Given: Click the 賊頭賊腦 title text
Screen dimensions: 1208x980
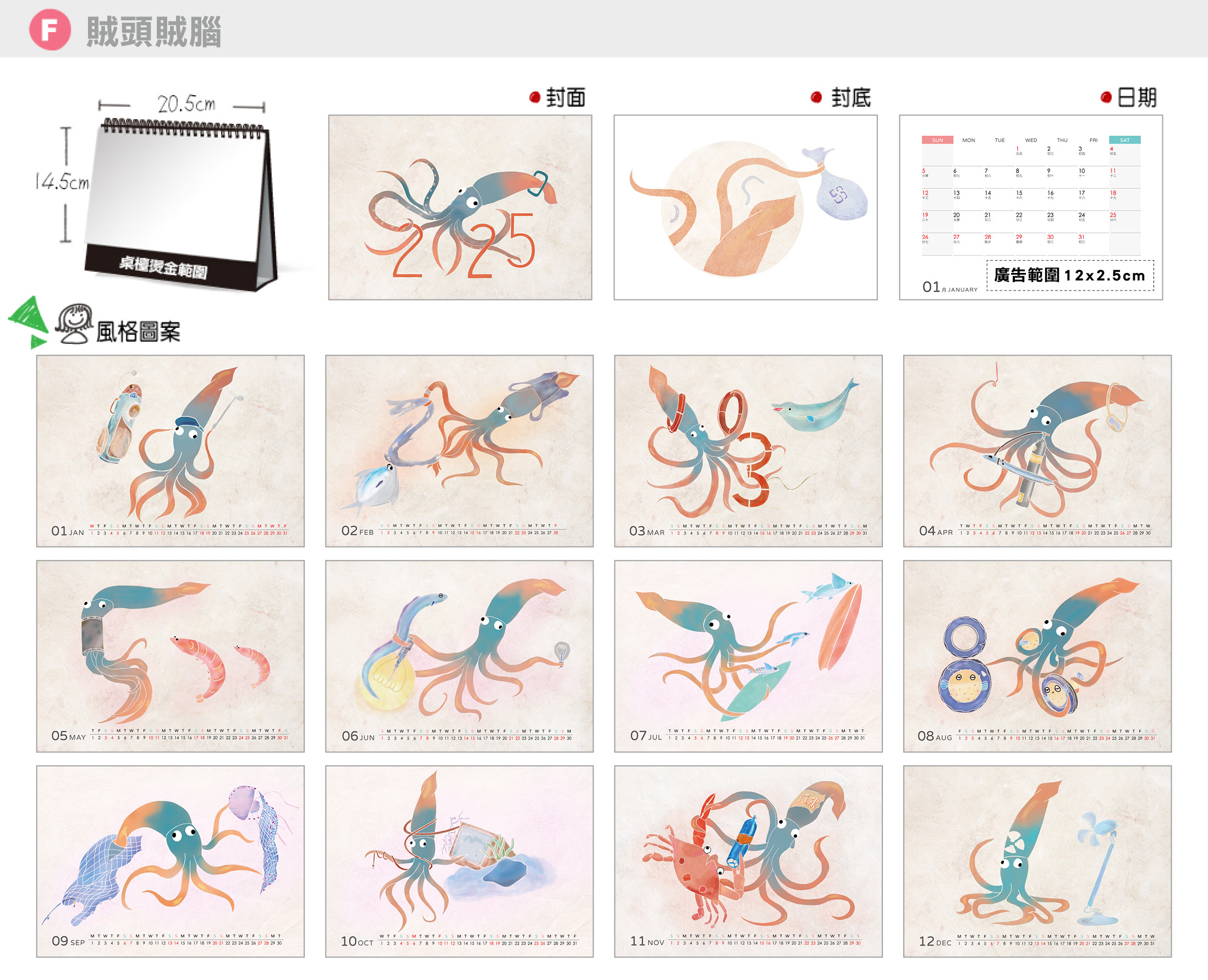Looking at the screenshot, I should 153,31.
